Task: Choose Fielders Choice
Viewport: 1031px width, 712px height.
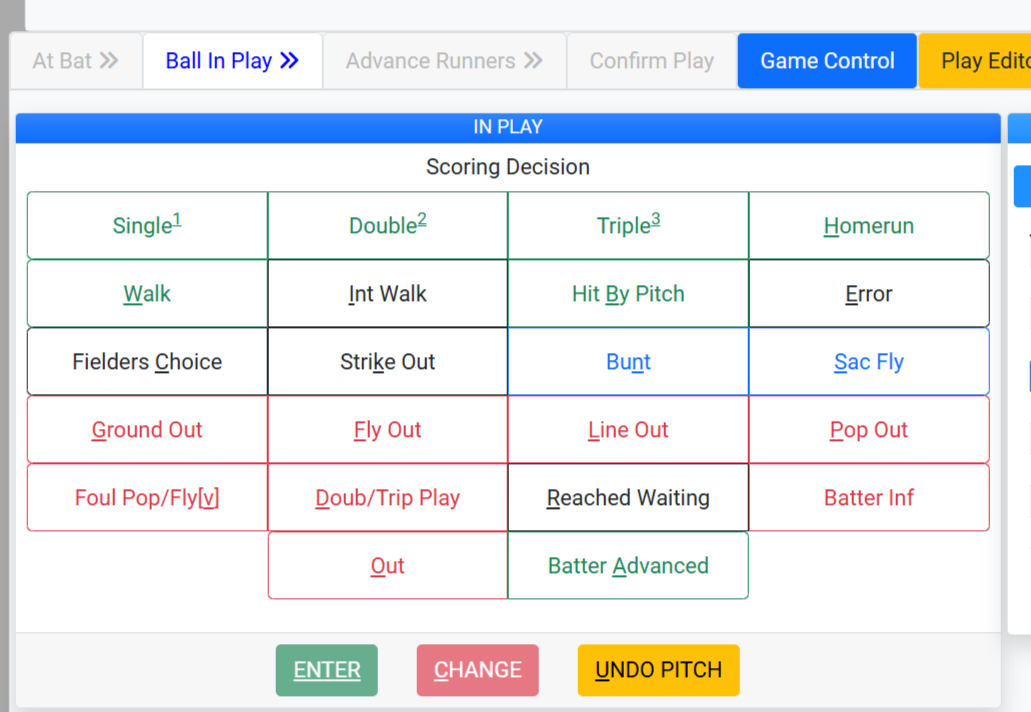Action: pos(147,362)
